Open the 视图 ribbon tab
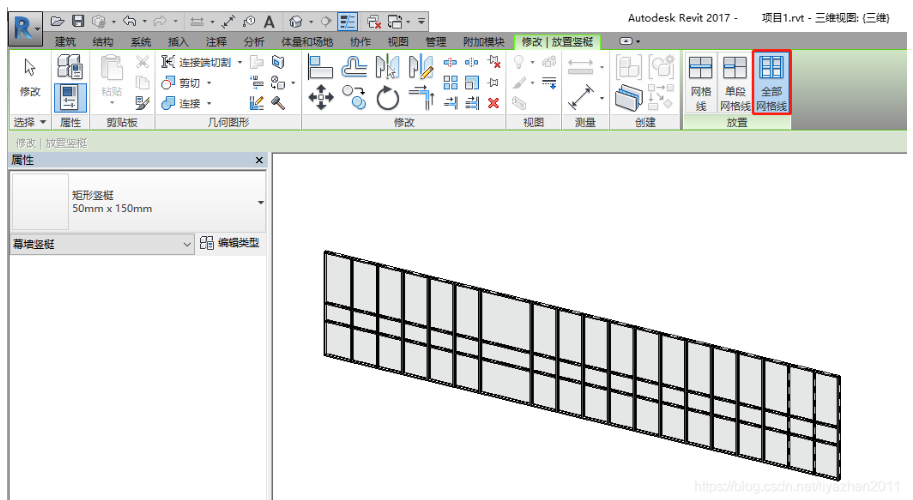 coord(398,42)
